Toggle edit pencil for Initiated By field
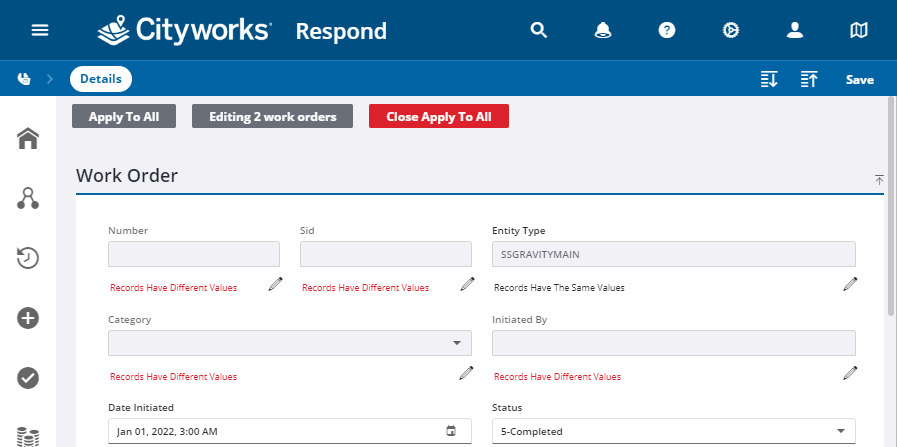 point(850,374)
